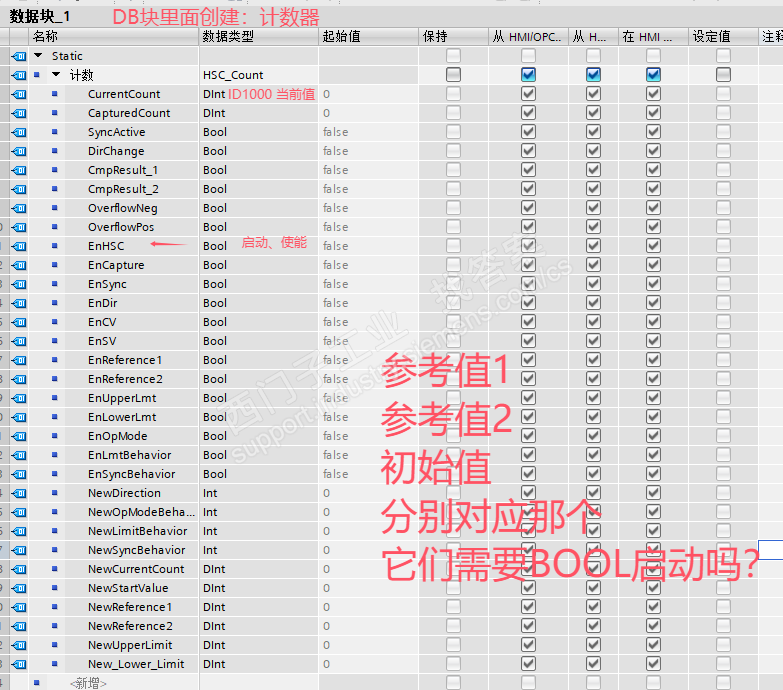This screenshot has height=690, width=783.
Task: Uncheck HMI/OPC accessible for EnHSC row
Action: click(x=528, y=245)
